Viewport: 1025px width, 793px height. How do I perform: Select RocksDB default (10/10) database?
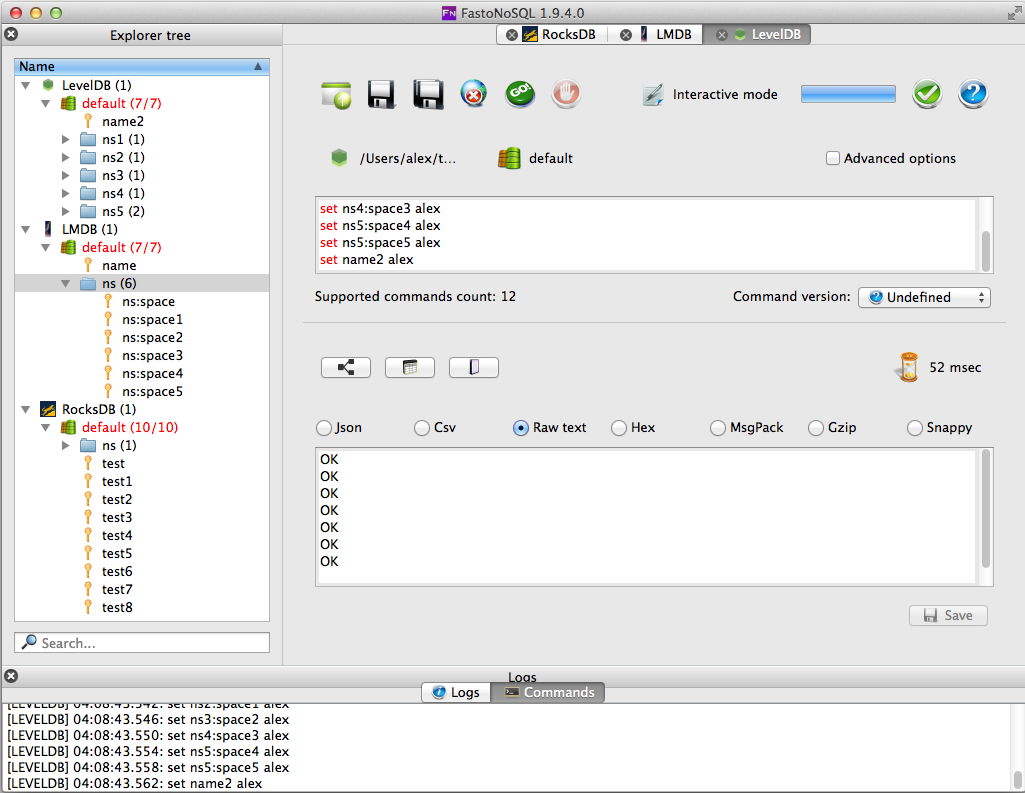[129, 428]
